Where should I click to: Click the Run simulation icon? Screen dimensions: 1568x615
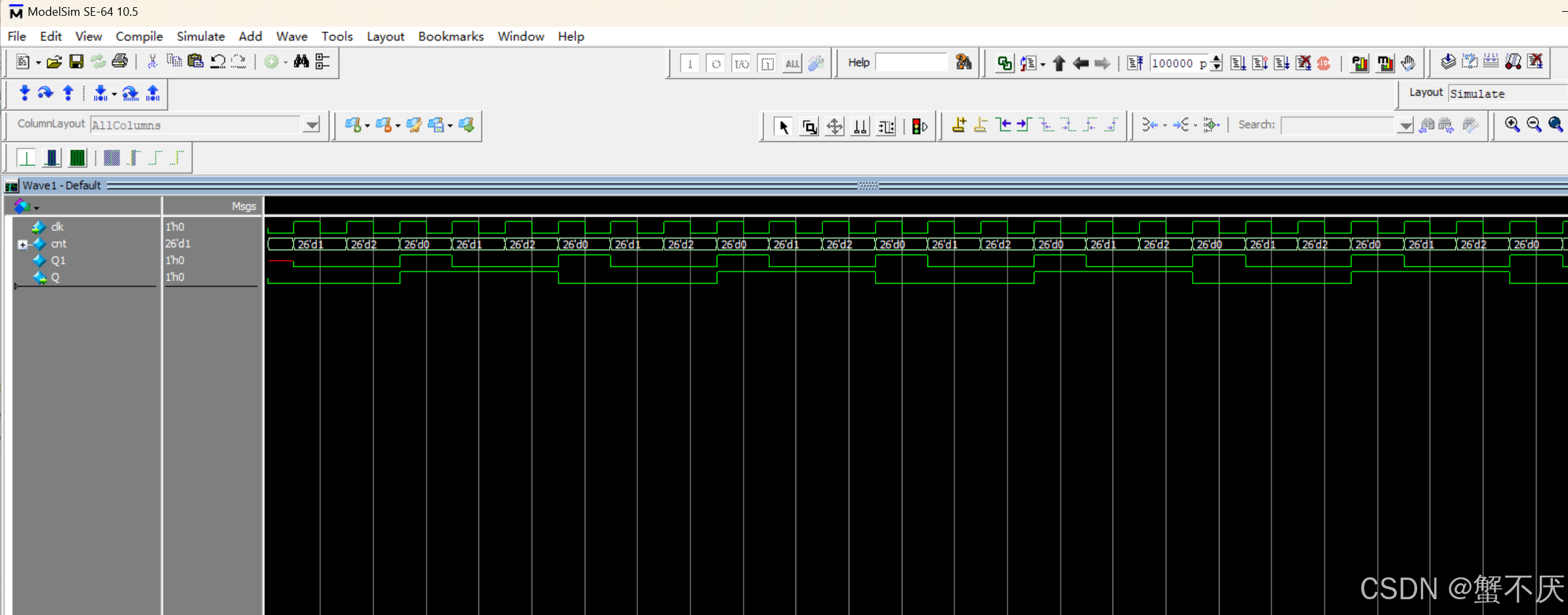(1238, 63)
